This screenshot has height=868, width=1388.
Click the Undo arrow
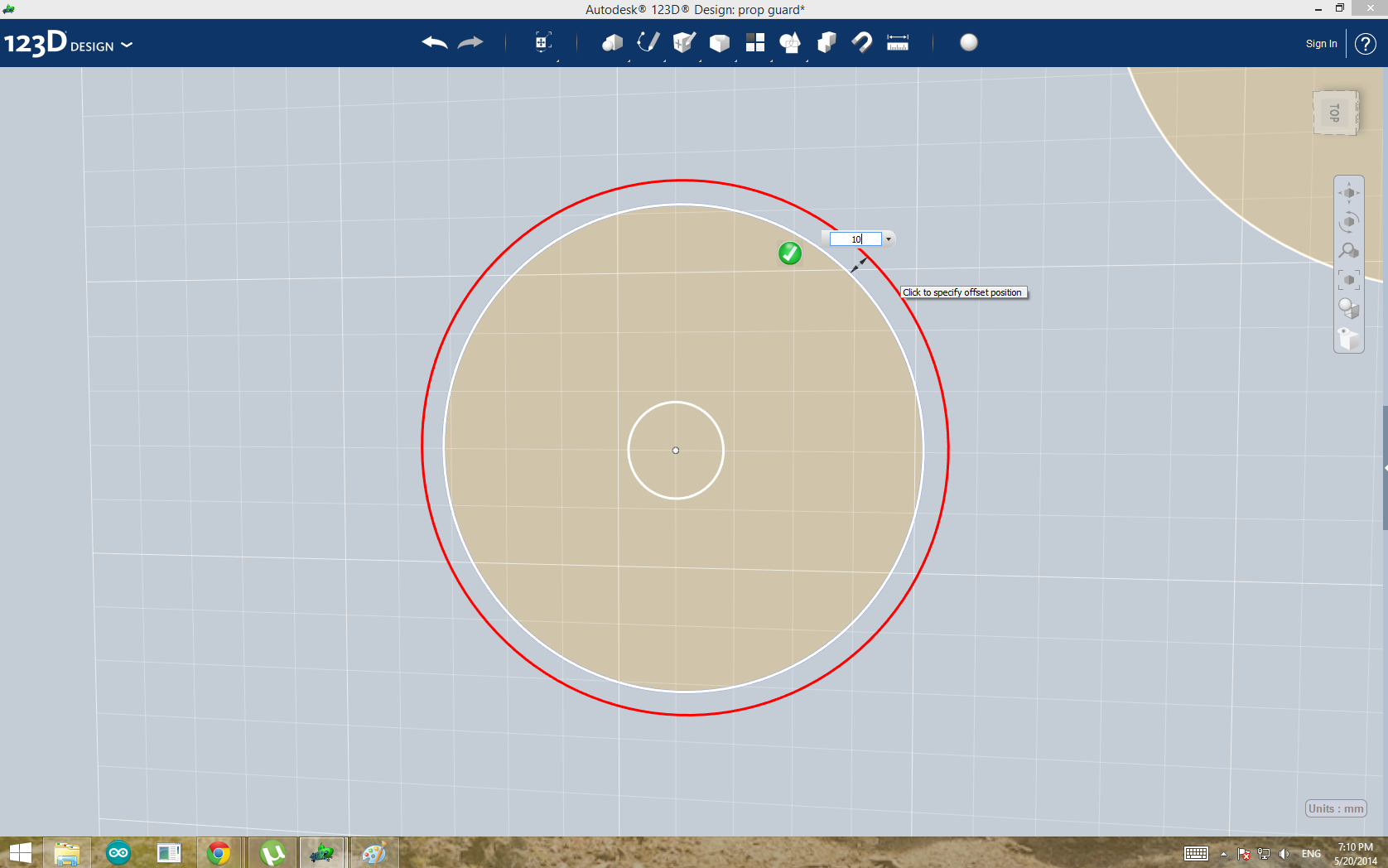pyautogui.click(x=434, y=42)
